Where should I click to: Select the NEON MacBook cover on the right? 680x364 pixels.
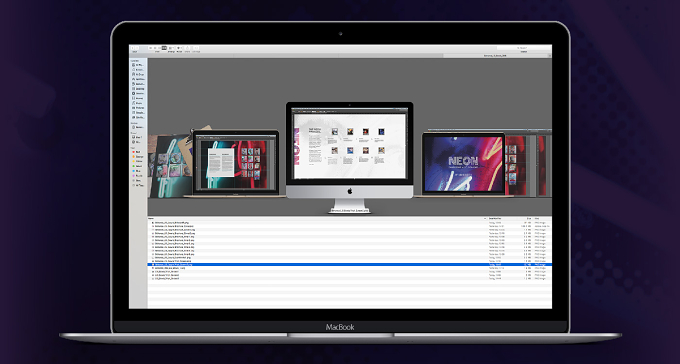pyautogui.click(x=464, y=164)
